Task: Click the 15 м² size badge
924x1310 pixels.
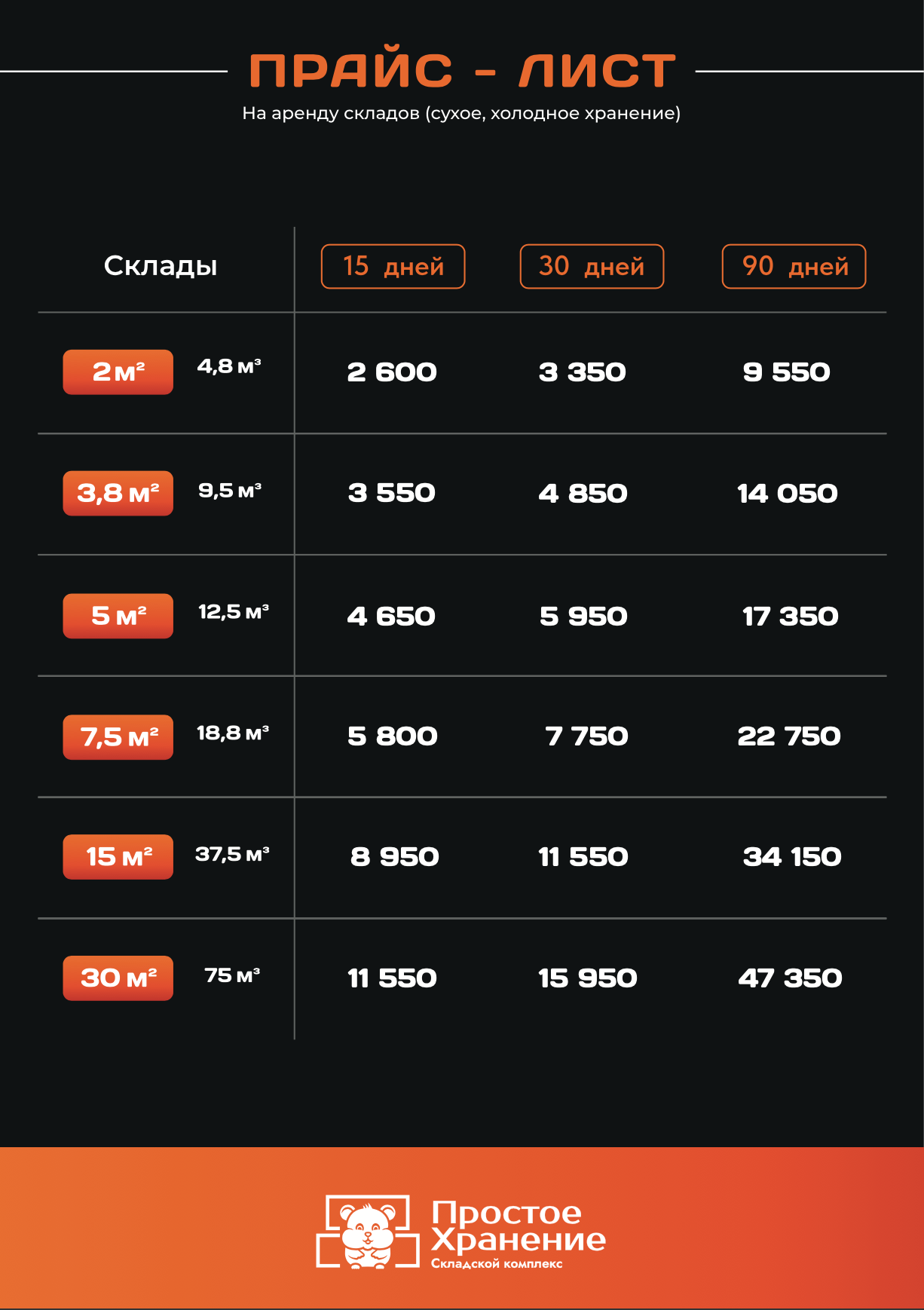Action: click(x=118, y=857)
